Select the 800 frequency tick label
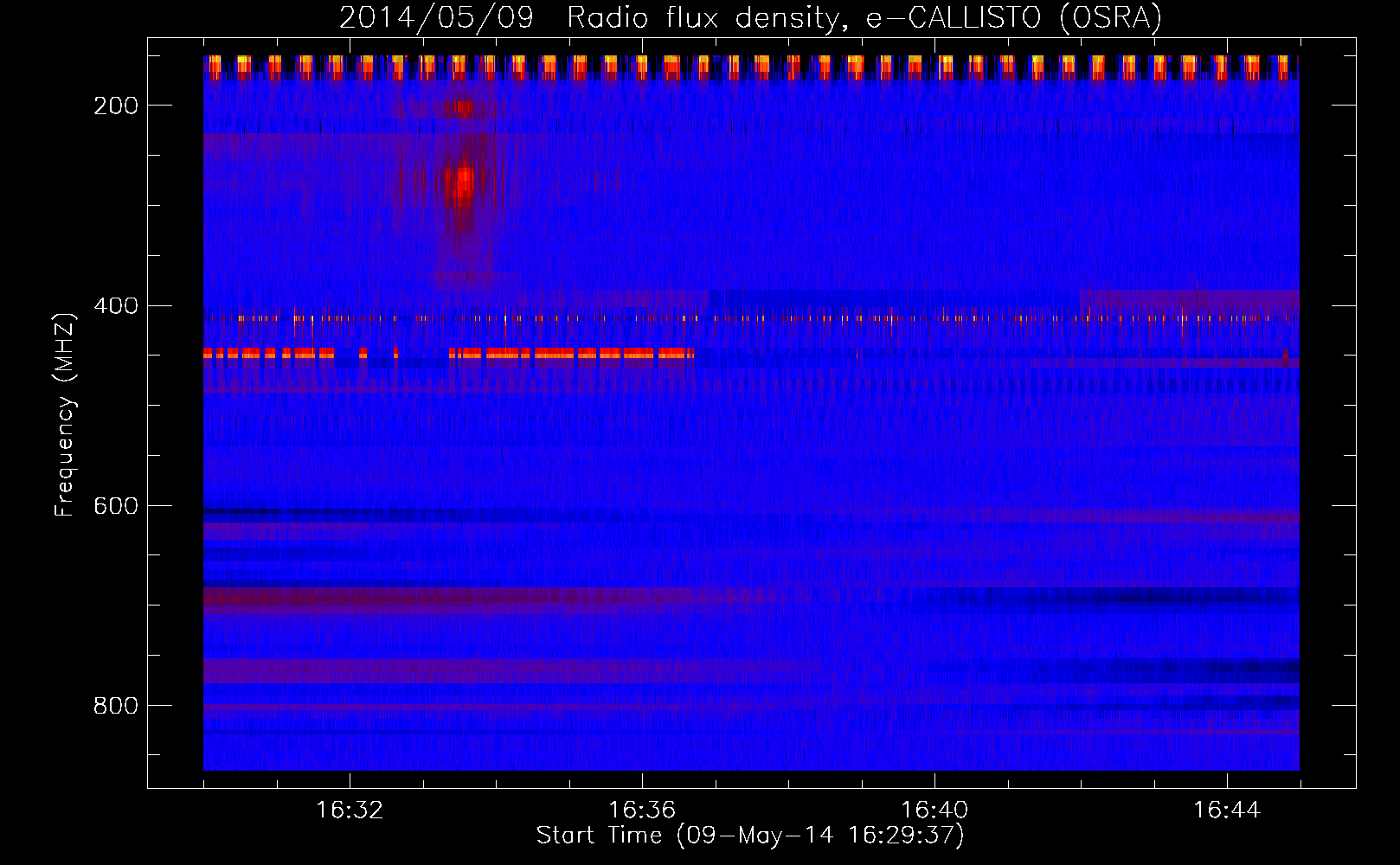 click(115, 706)
